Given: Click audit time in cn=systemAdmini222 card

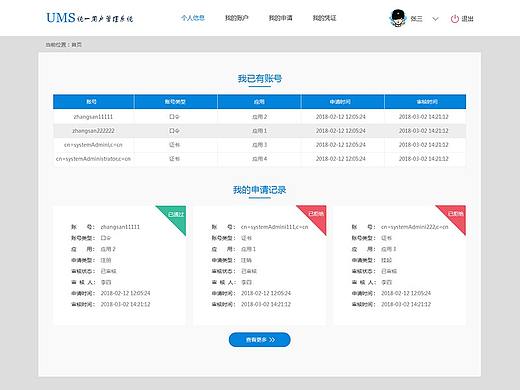Looking at the screenshot, I should (406, 304).
